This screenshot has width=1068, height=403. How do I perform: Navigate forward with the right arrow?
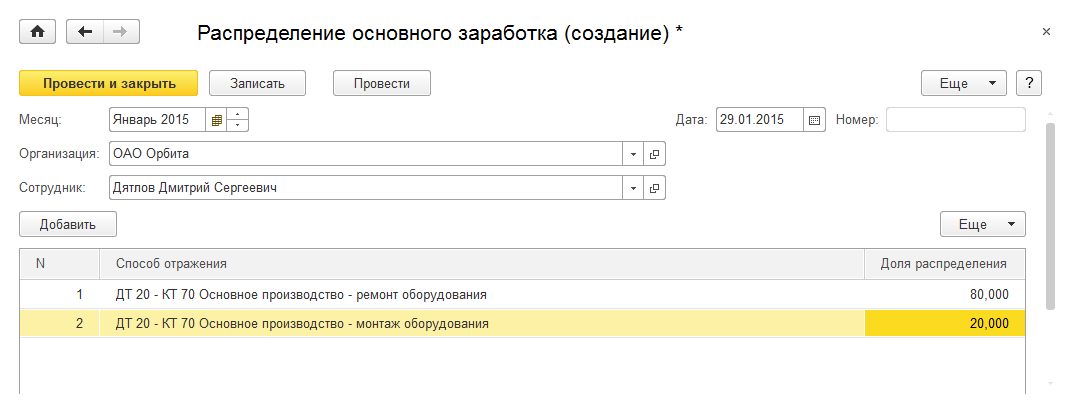(x=121, y=32)
